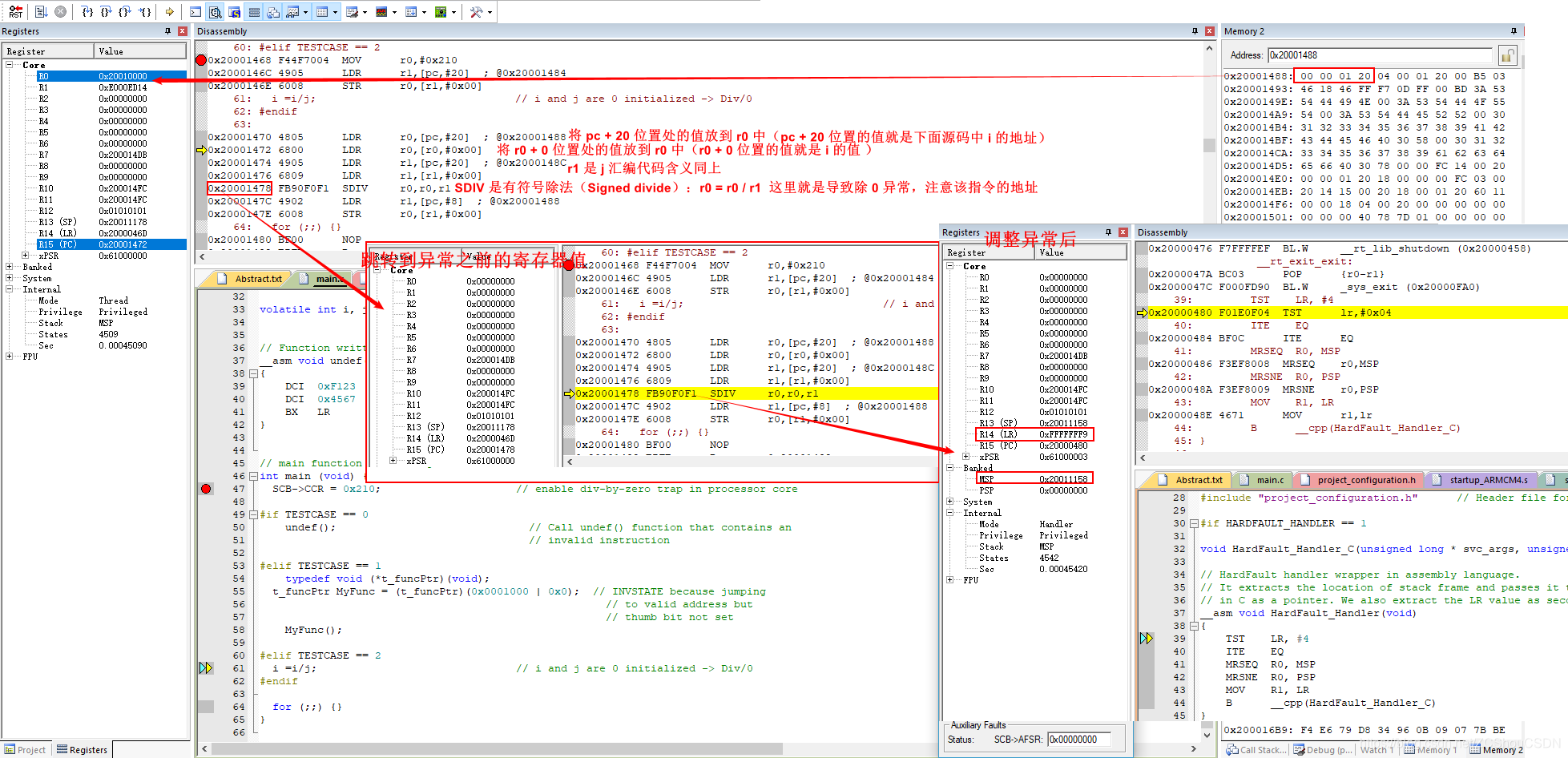Open the Serial Windows dropdown arrow
This screenshot has width=1568, height=758.
tap(365, 12)
